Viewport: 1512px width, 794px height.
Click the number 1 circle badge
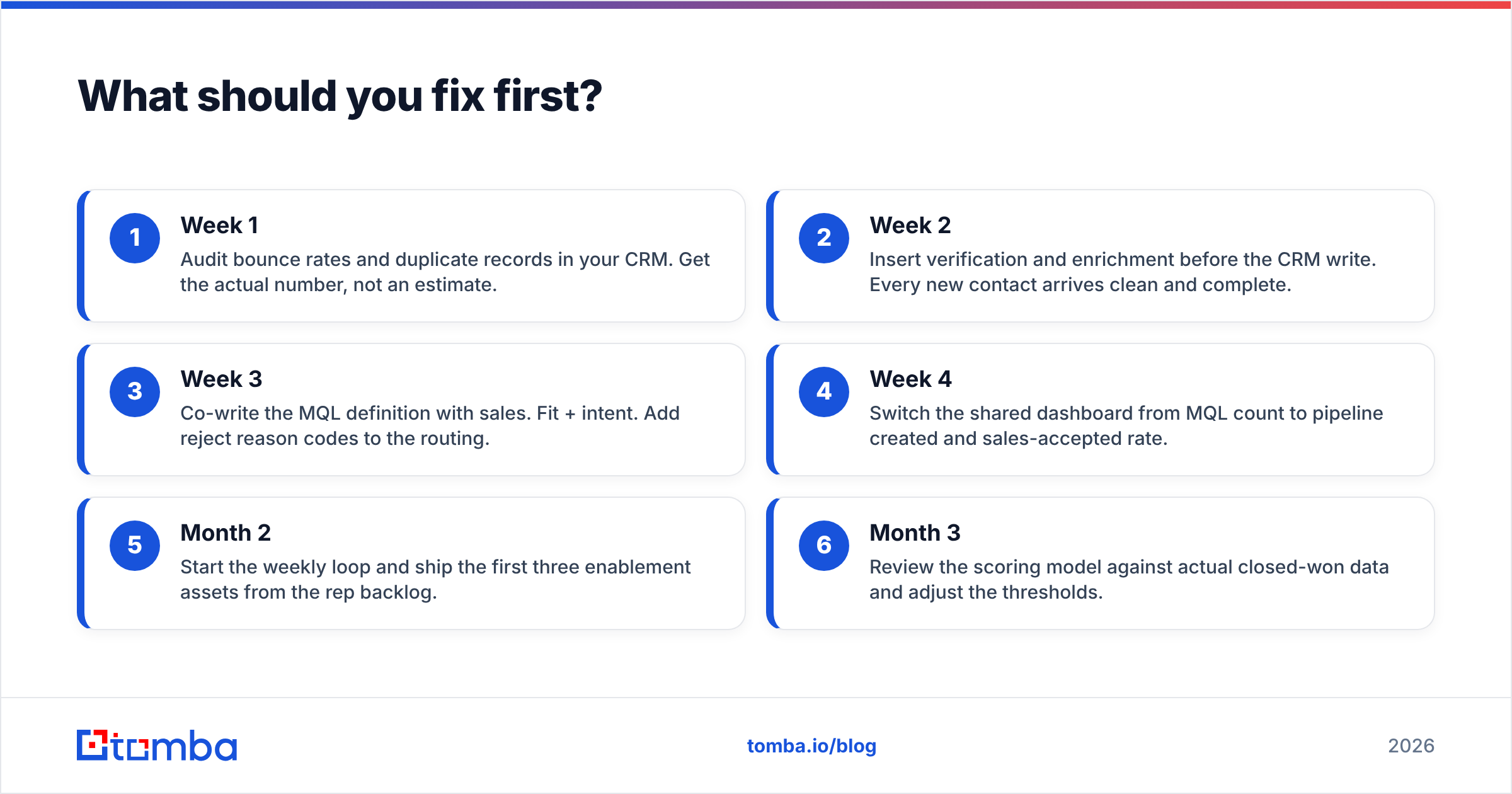(x=135, y=238)
